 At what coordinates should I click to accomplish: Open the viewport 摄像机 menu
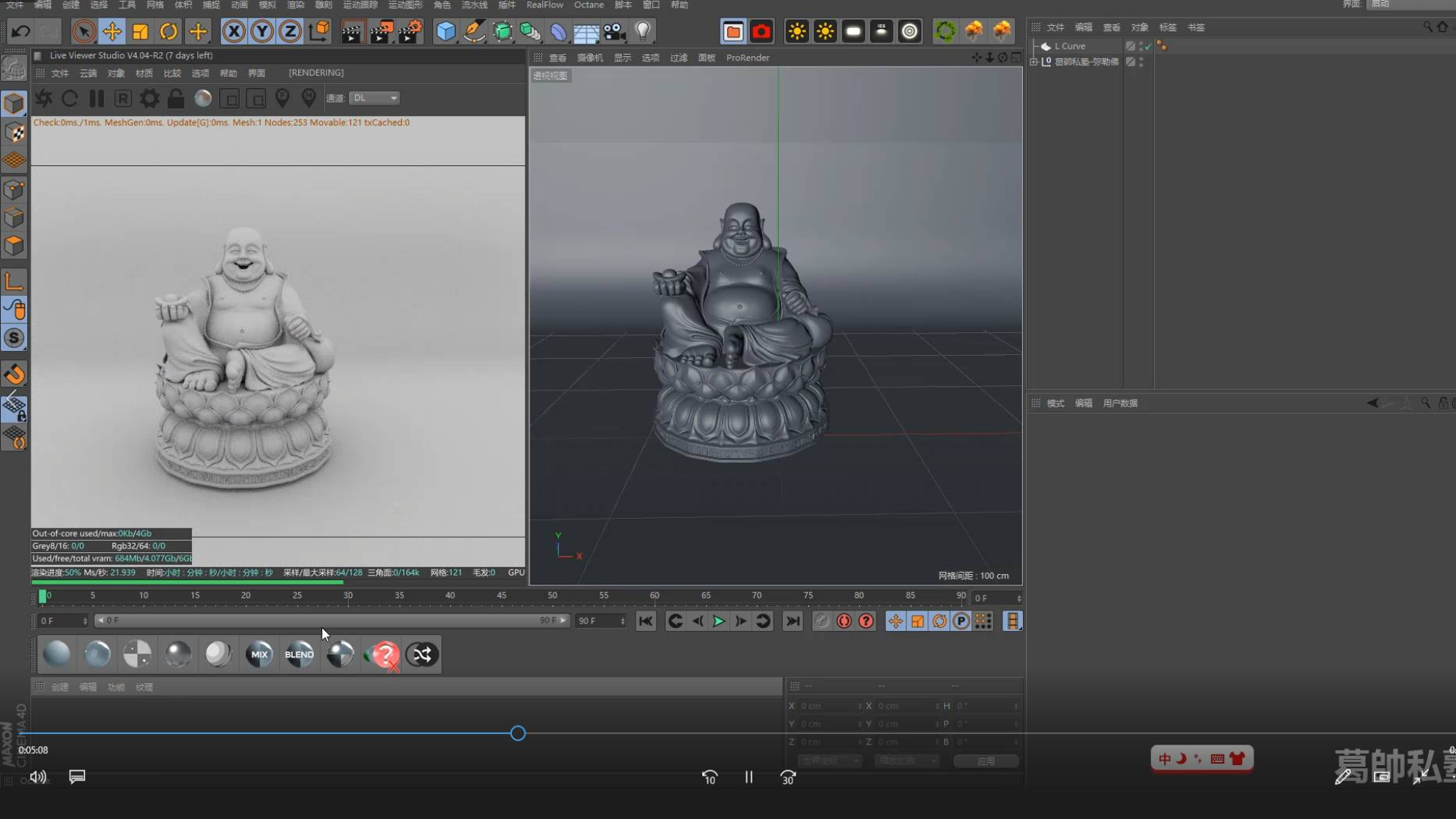(x=590, y=58)
